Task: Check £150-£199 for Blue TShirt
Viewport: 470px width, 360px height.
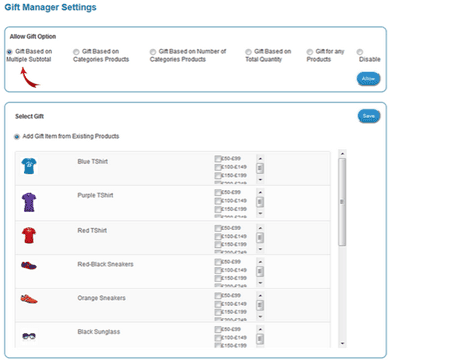Action: [x=218, y=175]
